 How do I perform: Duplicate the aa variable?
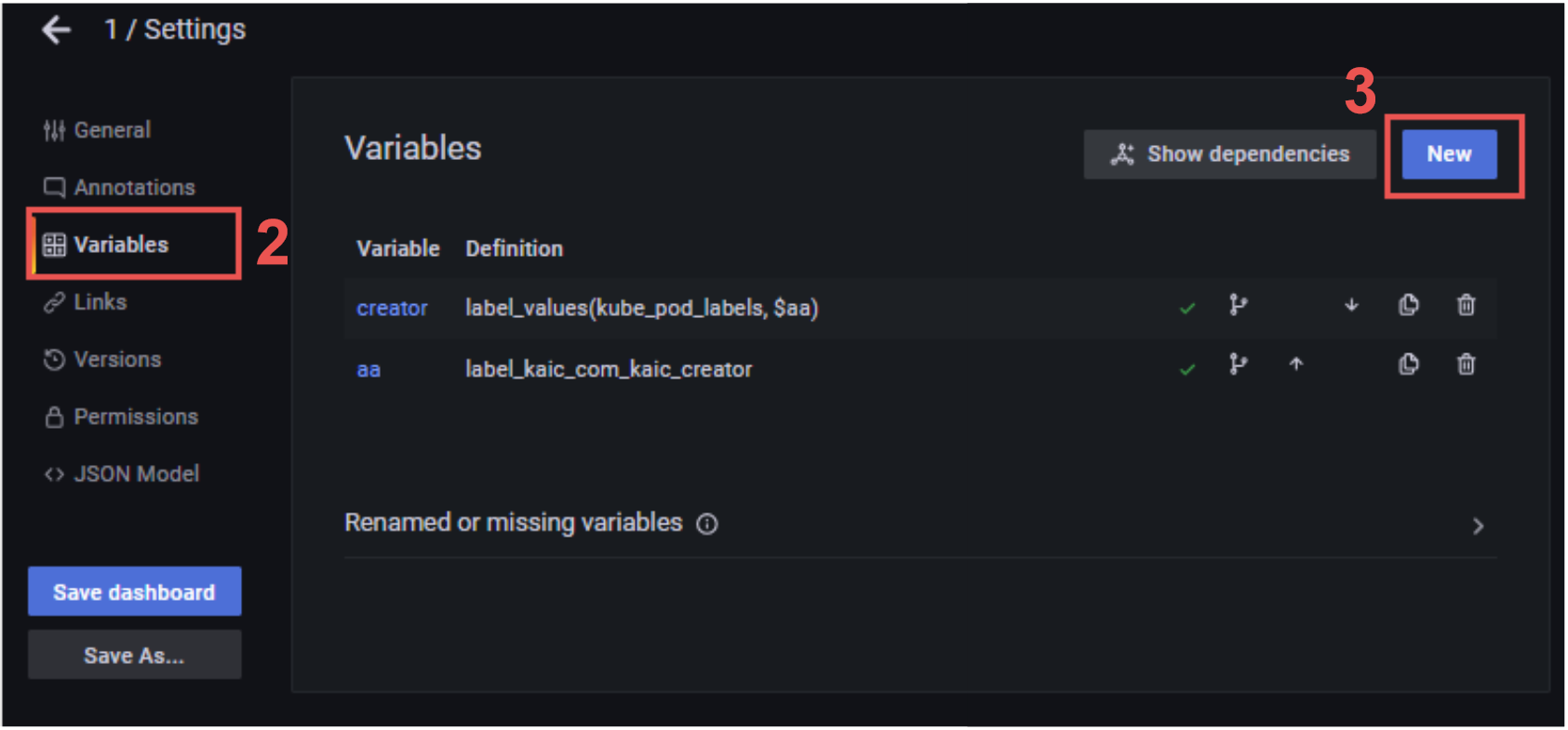pos(1409,365)
